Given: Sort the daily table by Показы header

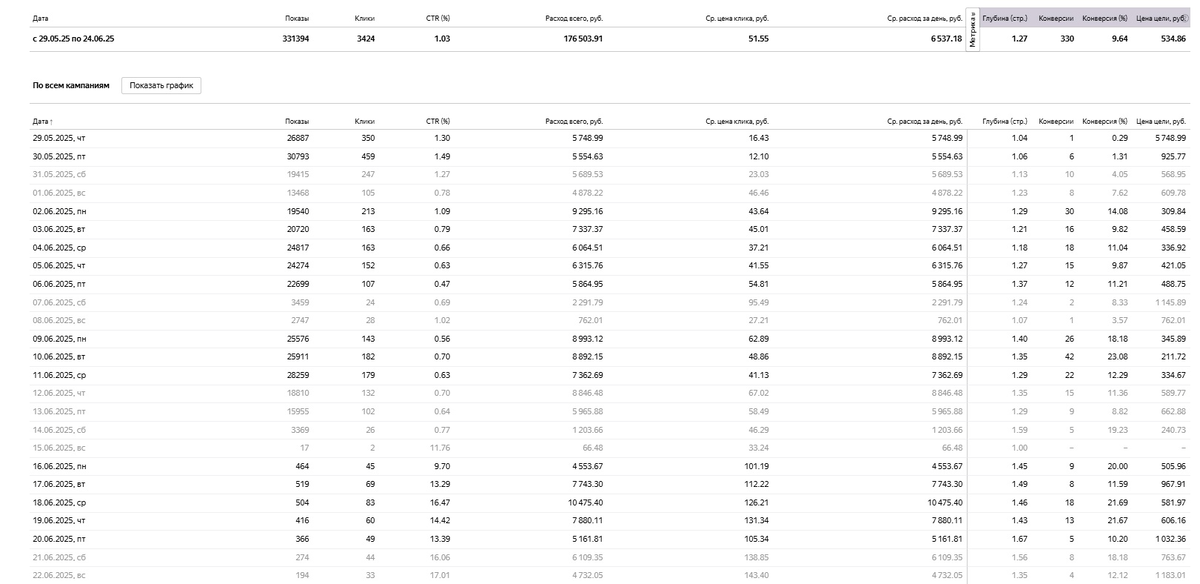Looking at the screenshot, I should coord(296,121).
